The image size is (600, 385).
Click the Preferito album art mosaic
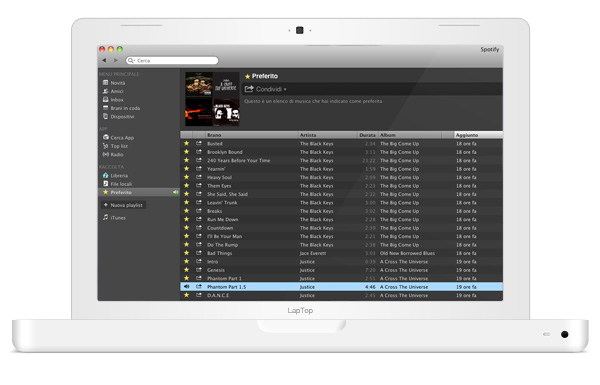click(x=212, y=99)
